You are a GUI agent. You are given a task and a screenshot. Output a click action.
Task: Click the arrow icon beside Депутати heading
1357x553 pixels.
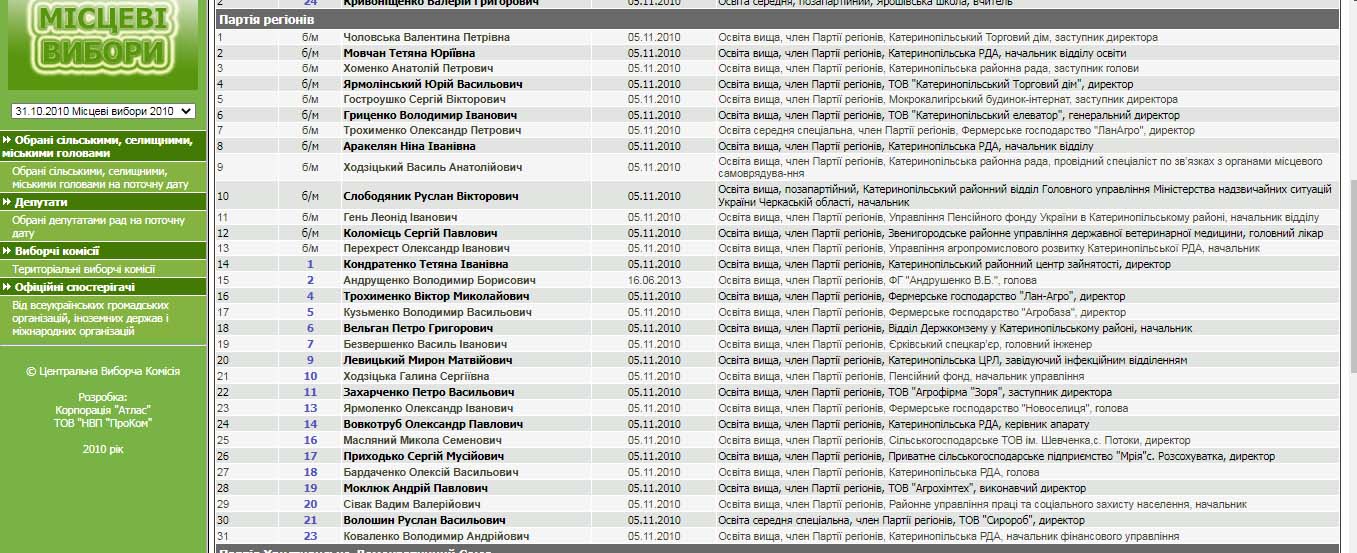[x=7, y=202]
